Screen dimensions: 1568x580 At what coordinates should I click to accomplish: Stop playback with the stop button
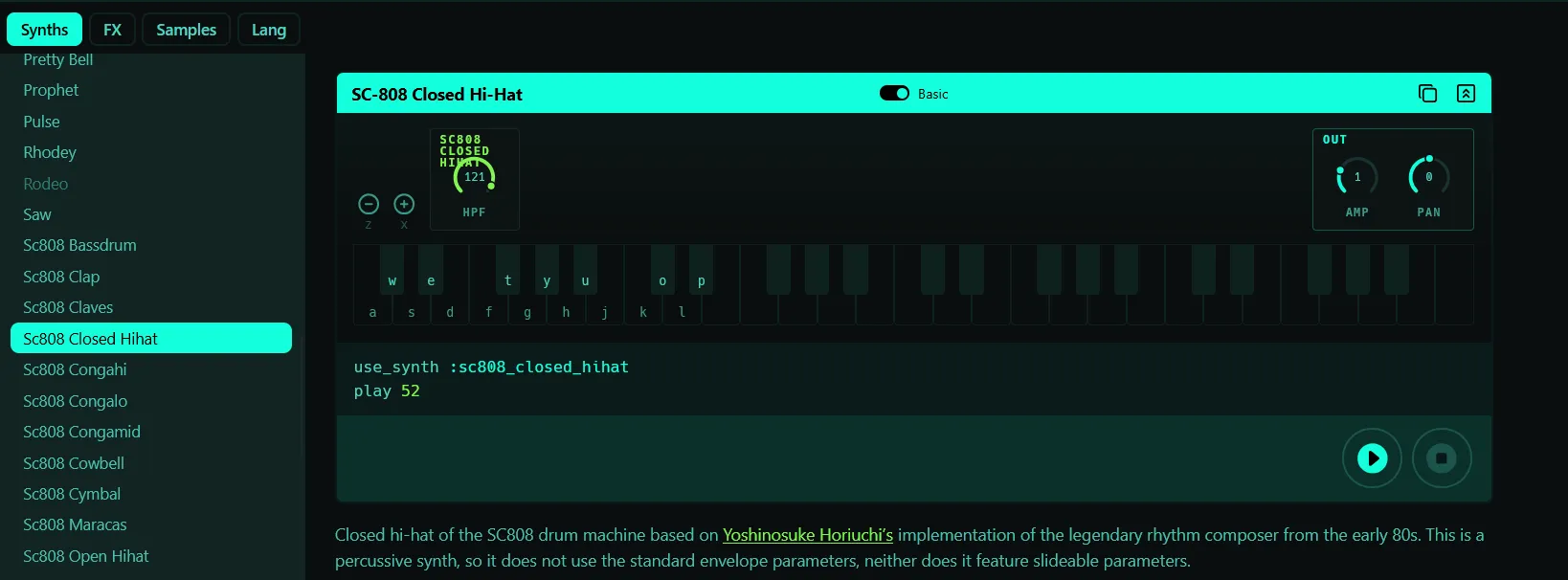[1442, 458]
